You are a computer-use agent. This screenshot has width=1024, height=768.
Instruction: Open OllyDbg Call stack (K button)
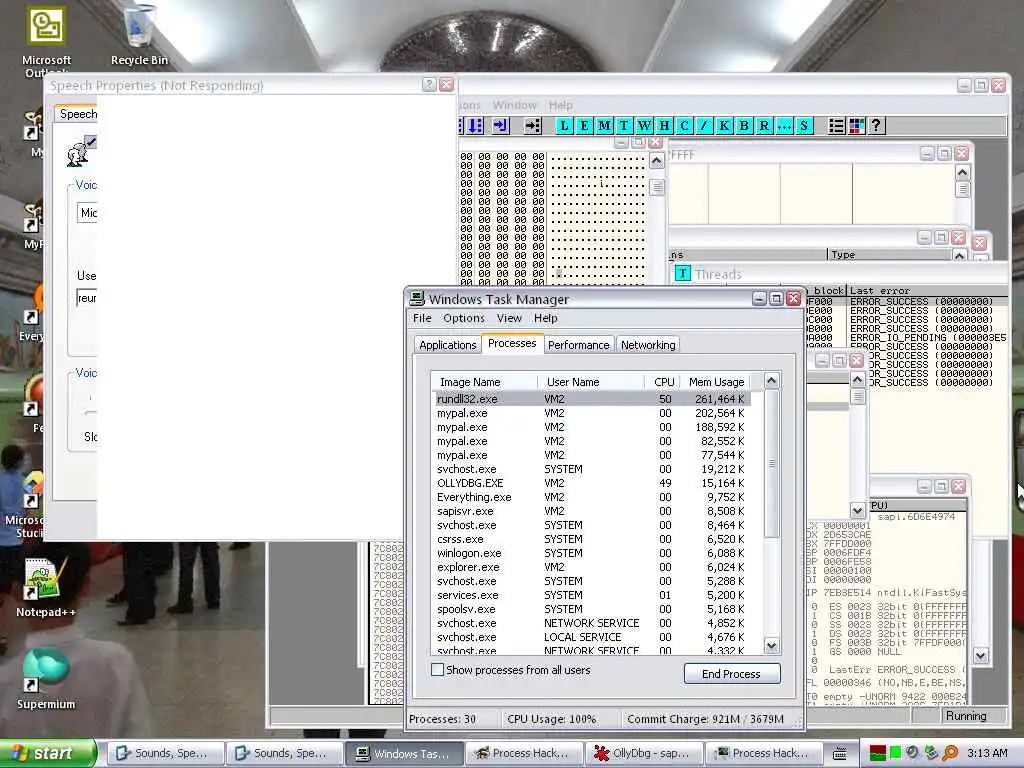tap(724, 126)
